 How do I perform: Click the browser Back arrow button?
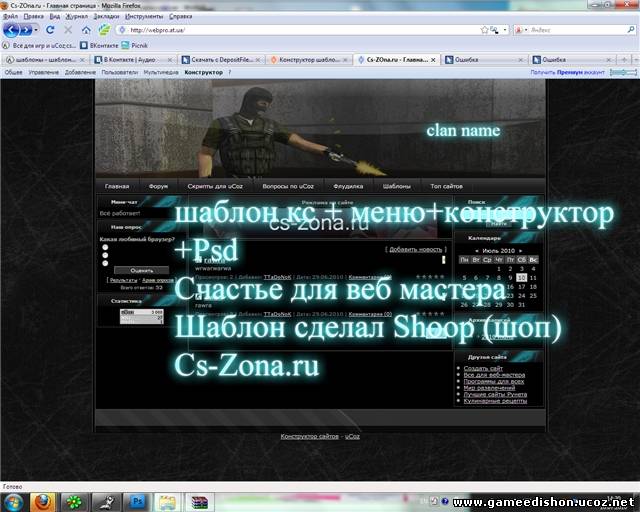click(12, 30)
